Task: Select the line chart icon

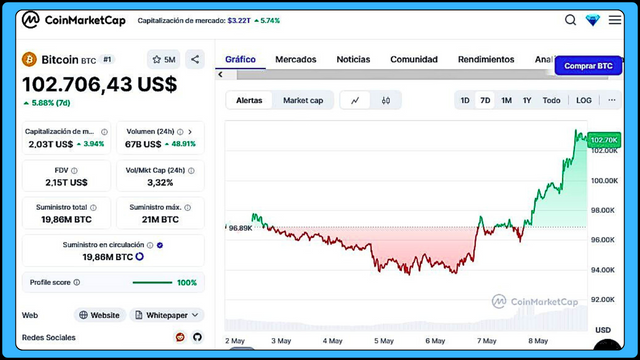Action: [x=355, y=100]
